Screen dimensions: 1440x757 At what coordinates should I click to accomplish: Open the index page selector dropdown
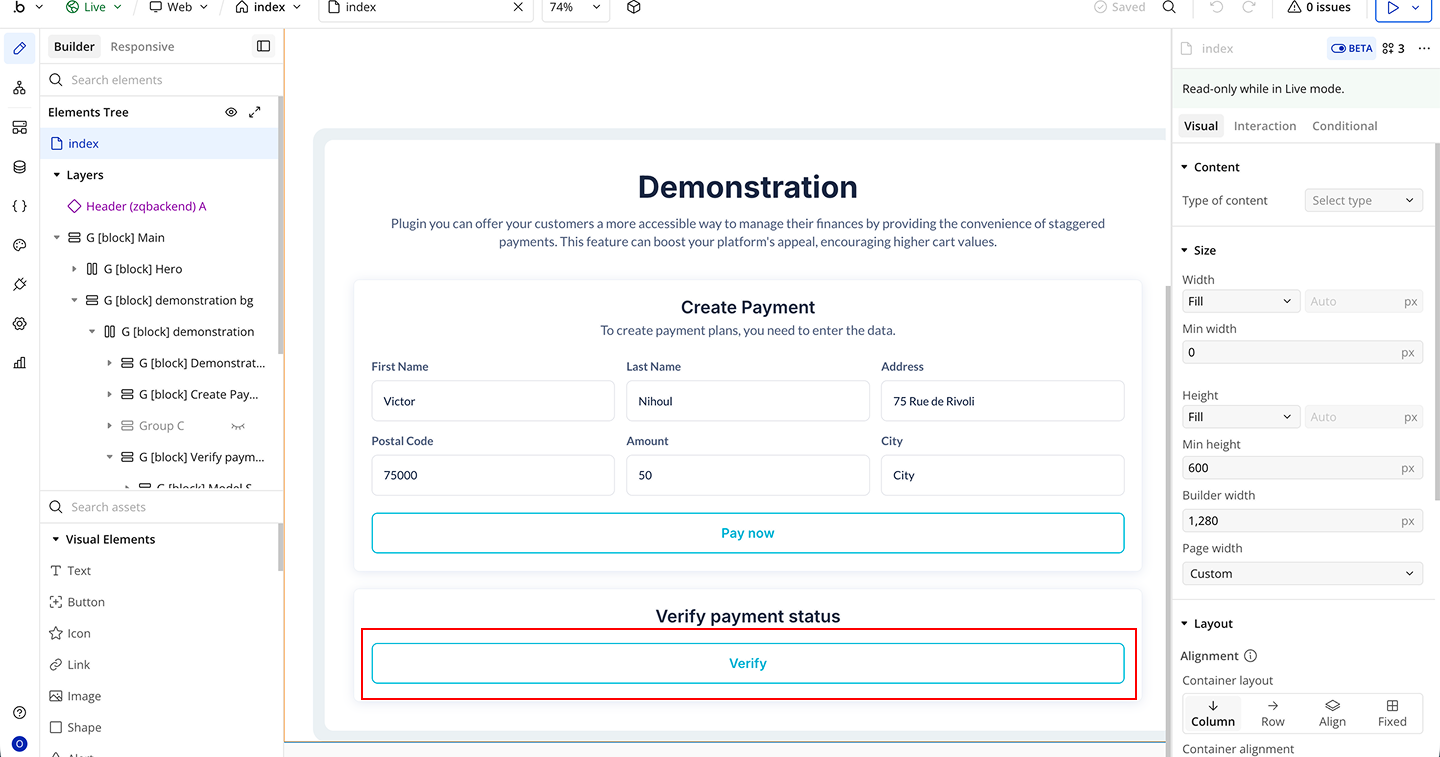(270, 7)
